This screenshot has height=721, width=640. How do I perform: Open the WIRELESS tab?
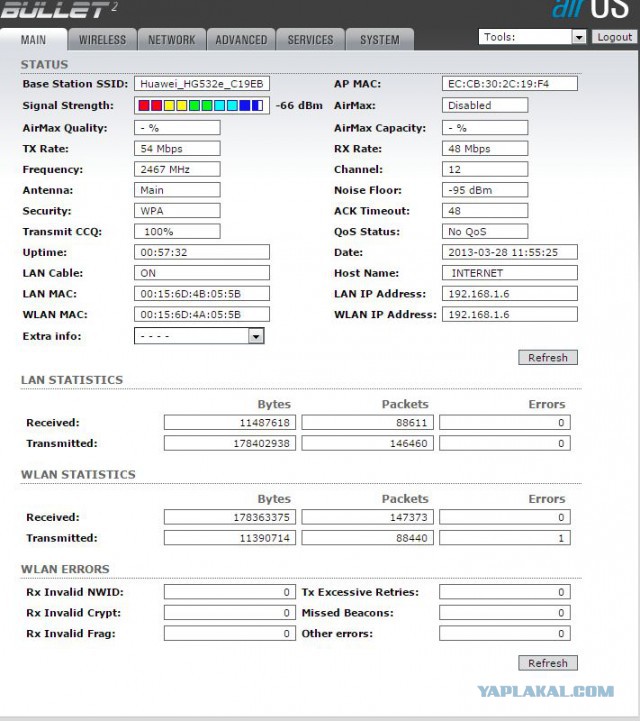tap(102, 40)
